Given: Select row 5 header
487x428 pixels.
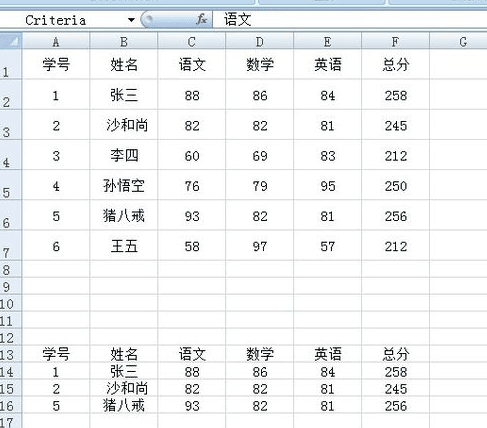Looking at the screenshot, I should point(11,185).
